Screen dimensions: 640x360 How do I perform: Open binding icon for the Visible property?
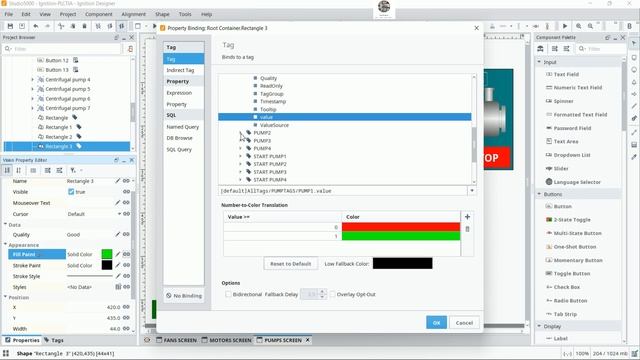127,192
